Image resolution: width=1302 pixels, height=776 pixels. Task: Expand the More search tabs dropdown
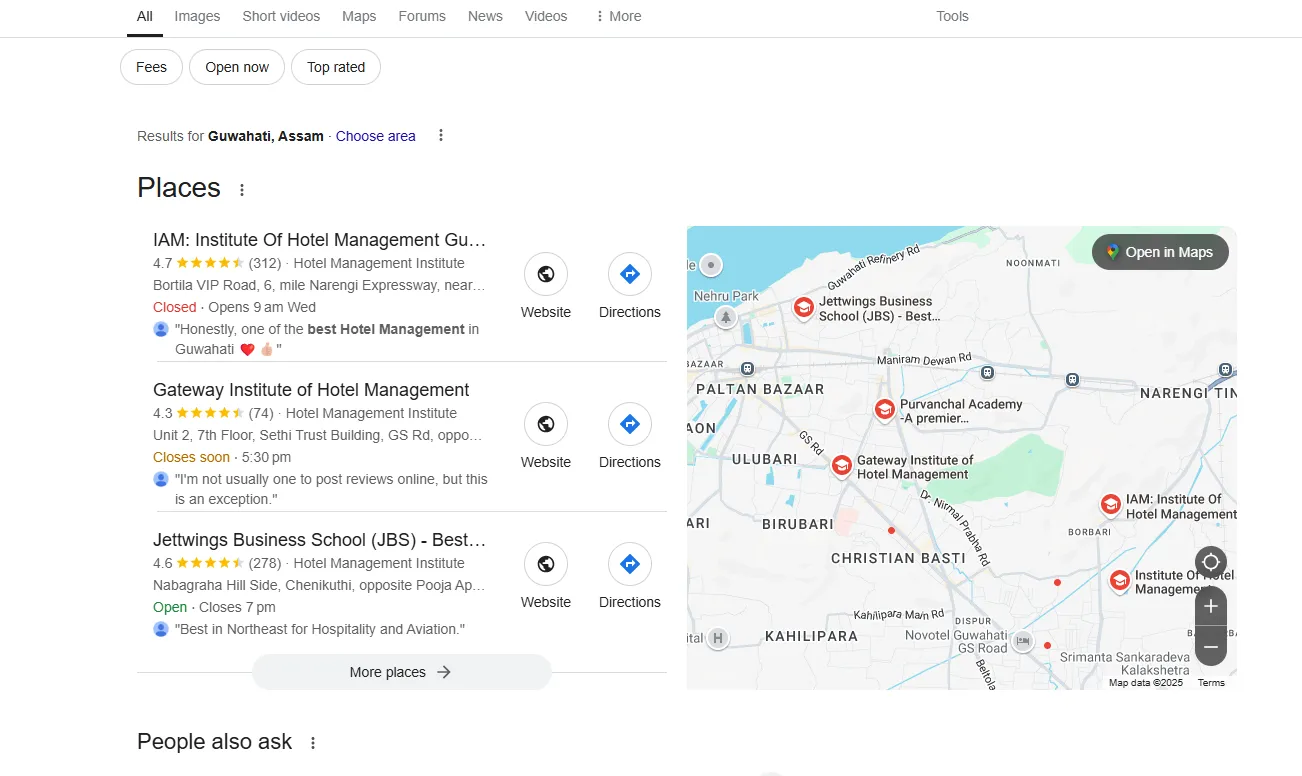pyautogui.click(x=618, y=16)
